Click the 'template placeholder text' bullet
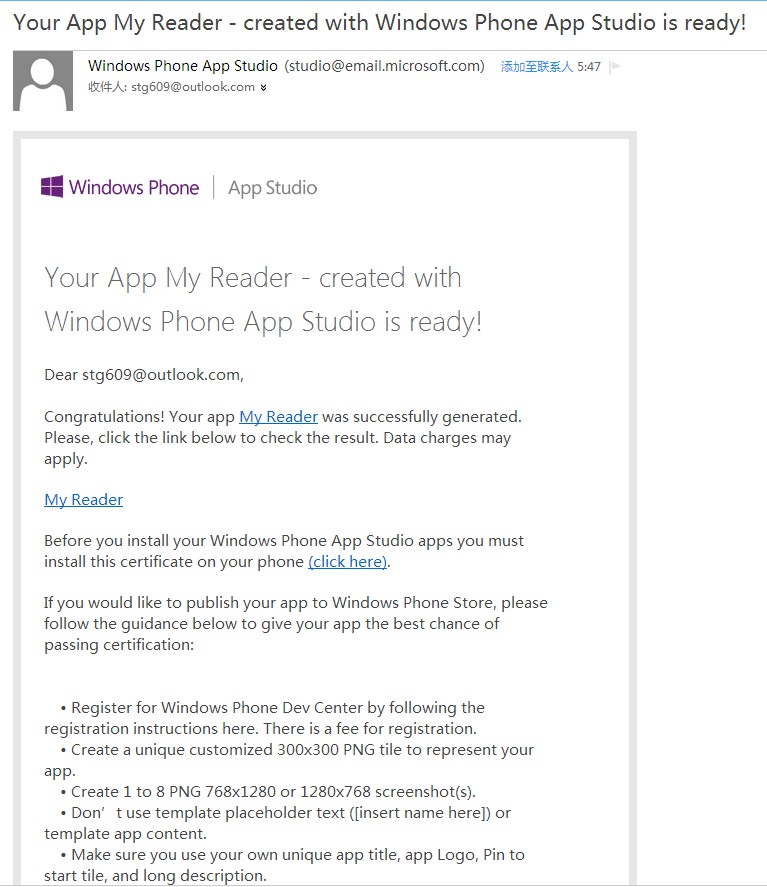 [x=278, y=823]
